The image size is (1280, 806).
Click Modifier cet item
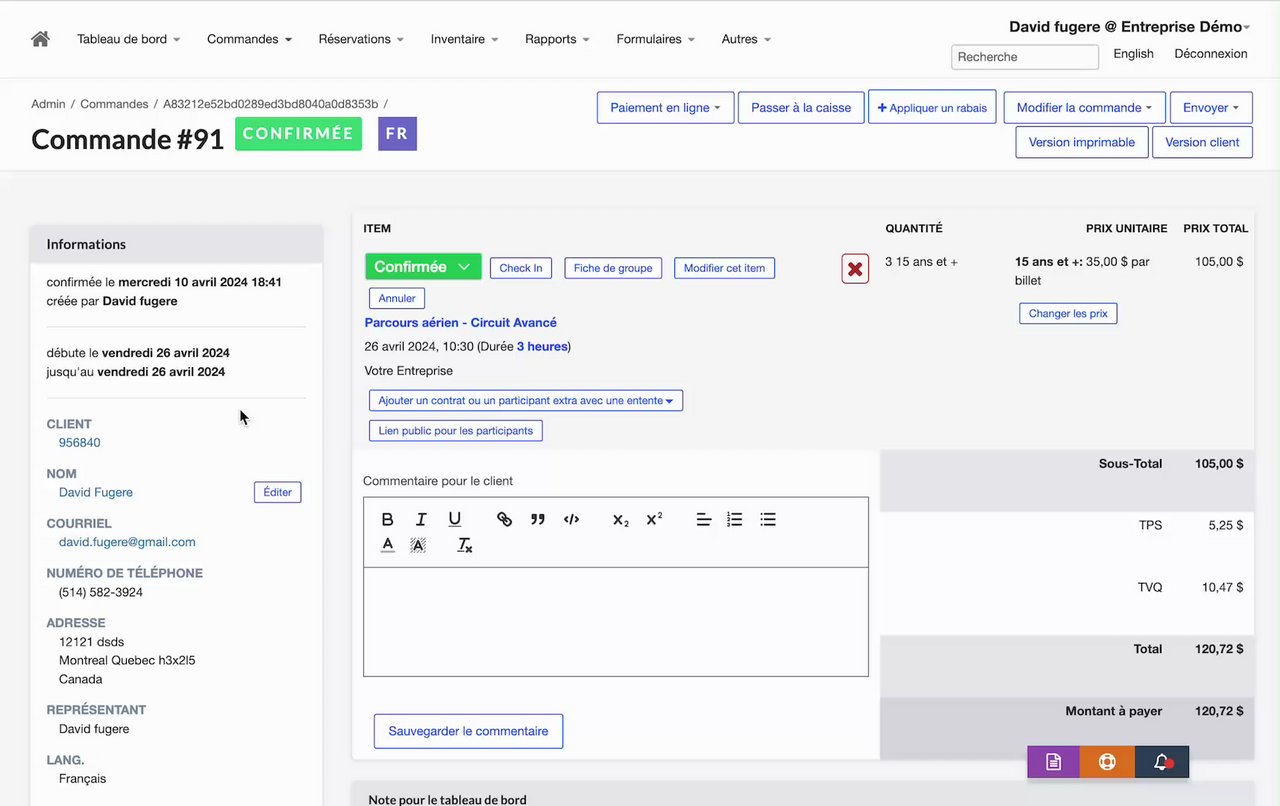coord(724,268)
